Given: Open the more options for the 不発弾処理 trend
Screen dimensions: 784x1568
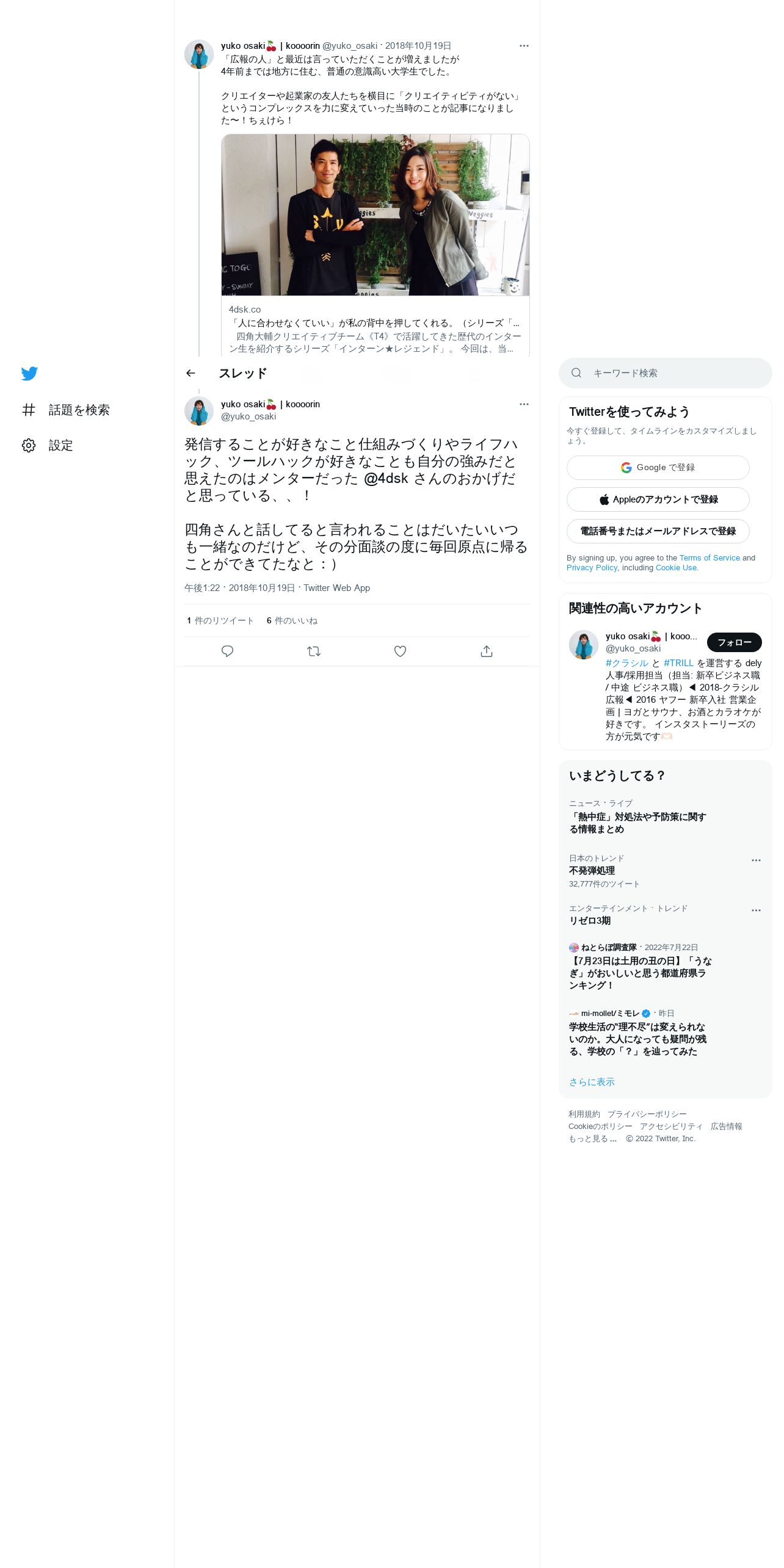Looking at the screenshot, I should [x=756, y=860].
